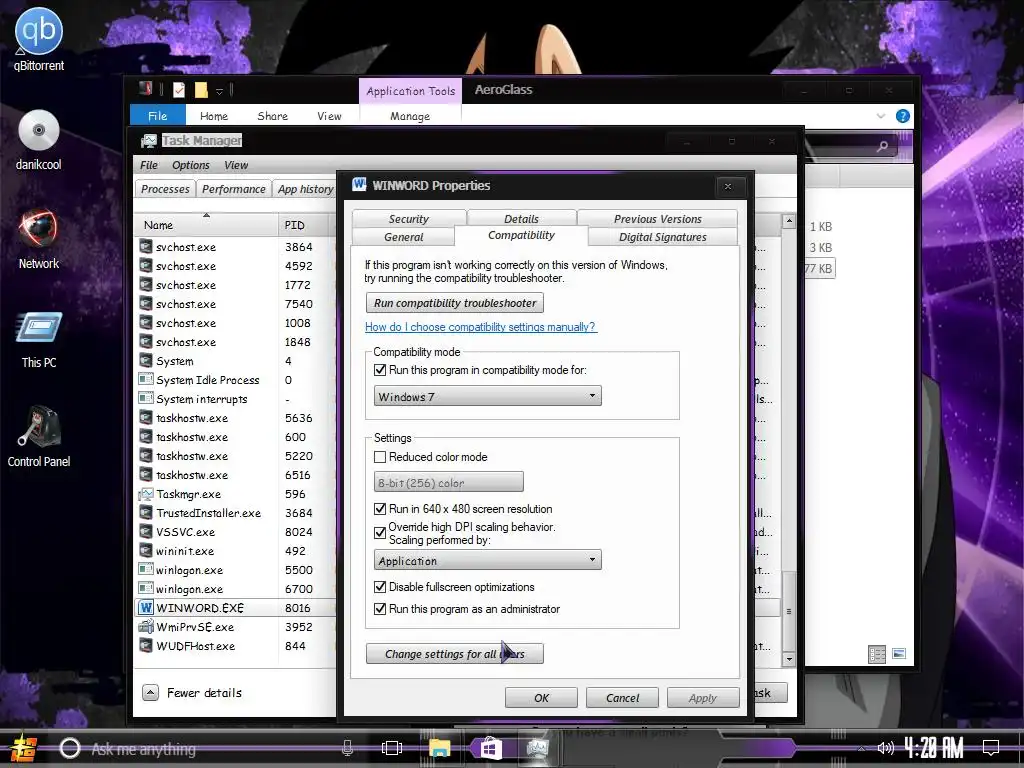
Task: Switch to App history tab
Action: click(x=305, y=189)
